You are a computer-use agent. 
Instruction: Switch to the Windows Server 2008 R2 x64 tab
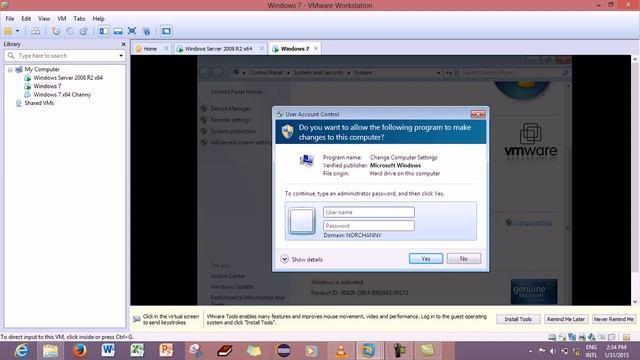218,49
